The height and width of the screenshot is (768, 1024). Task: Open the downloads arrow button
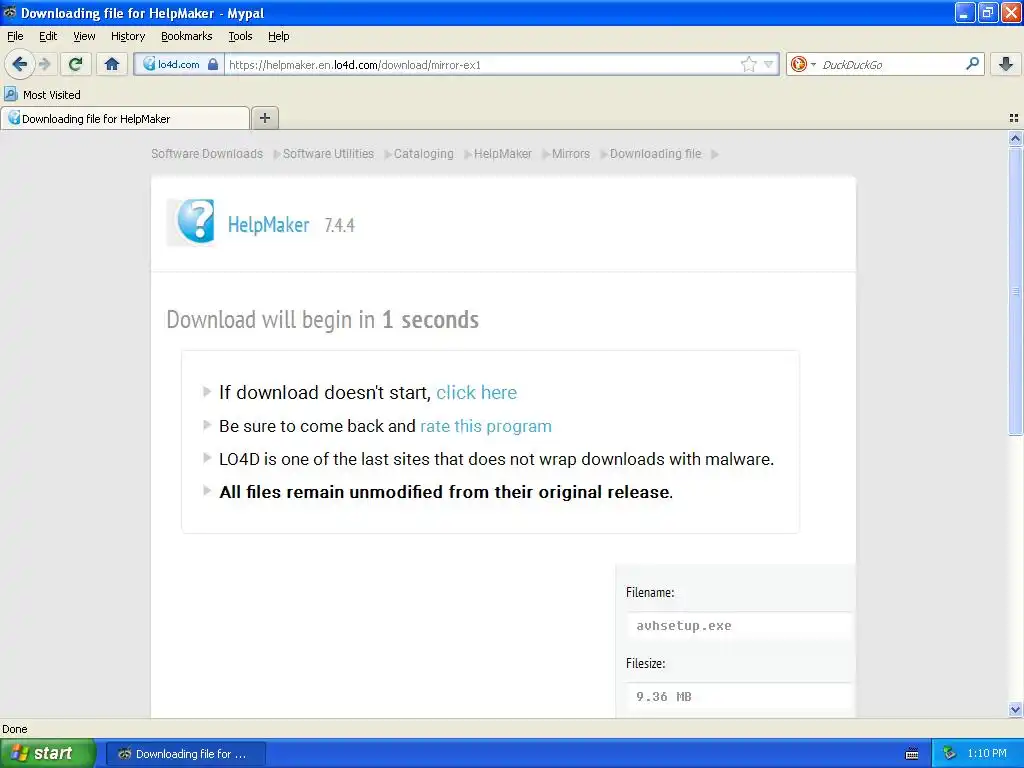point(1006,64)
